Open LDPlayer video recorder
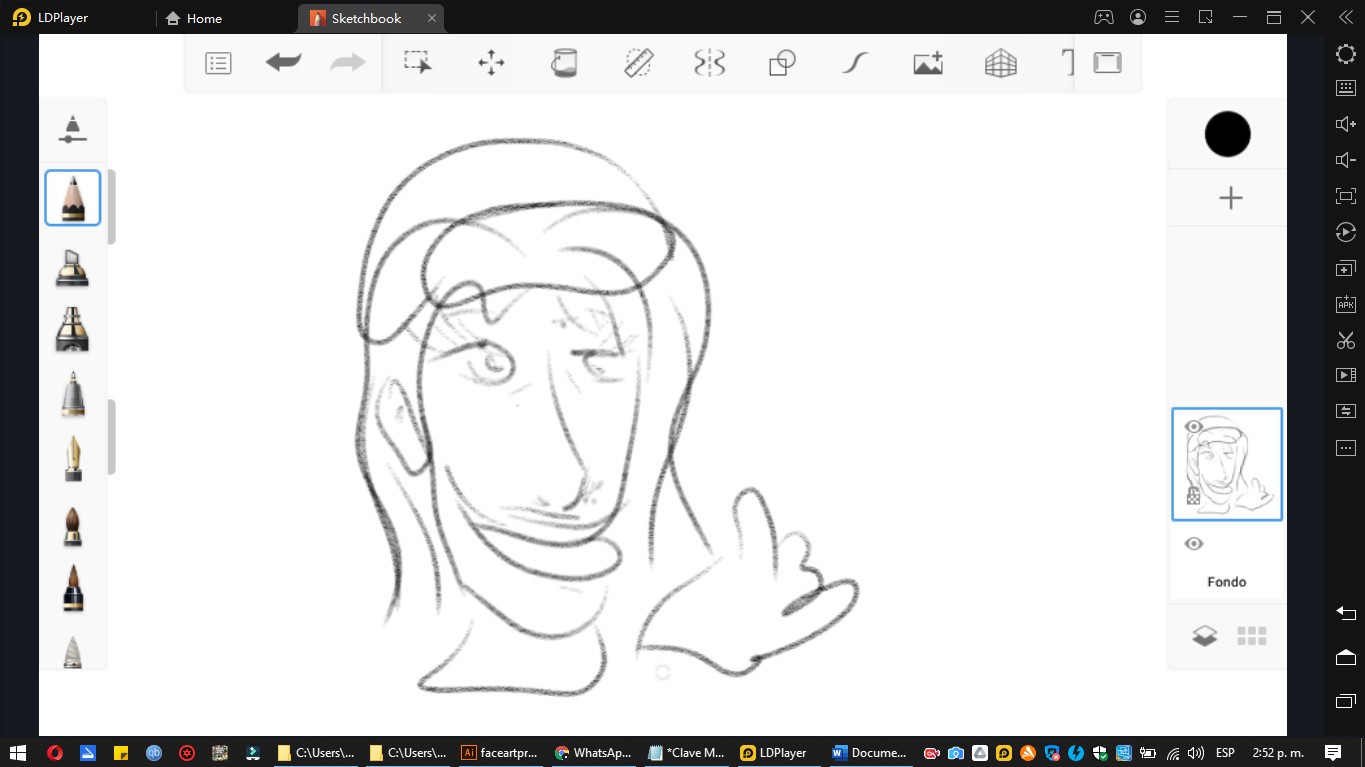 click(x=1346, y=375)
